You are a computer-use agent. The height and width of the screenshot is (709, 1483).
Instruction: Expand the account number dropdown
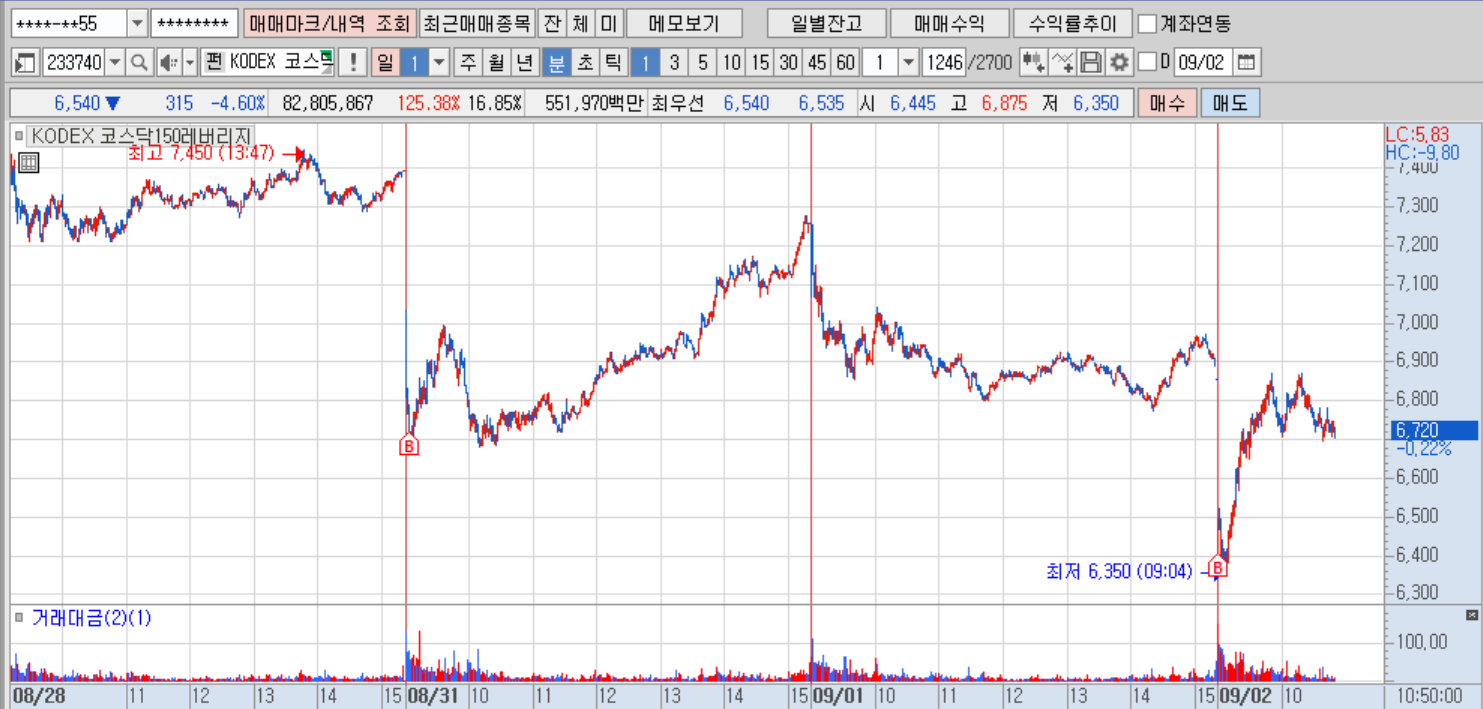tap(137, 23)
